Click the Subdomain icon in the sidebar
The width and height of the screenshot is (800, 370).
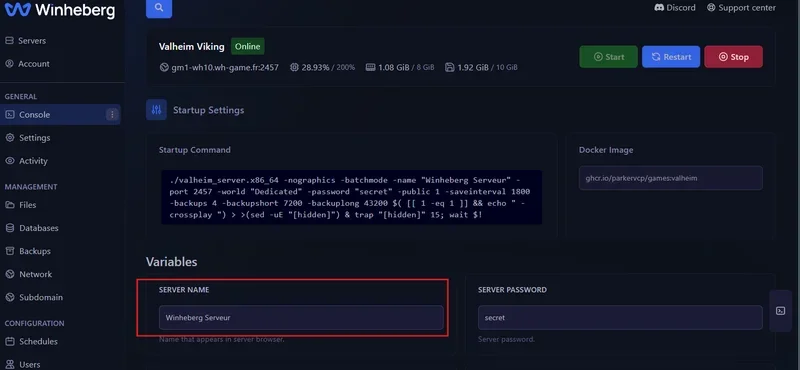coord(9,297)
